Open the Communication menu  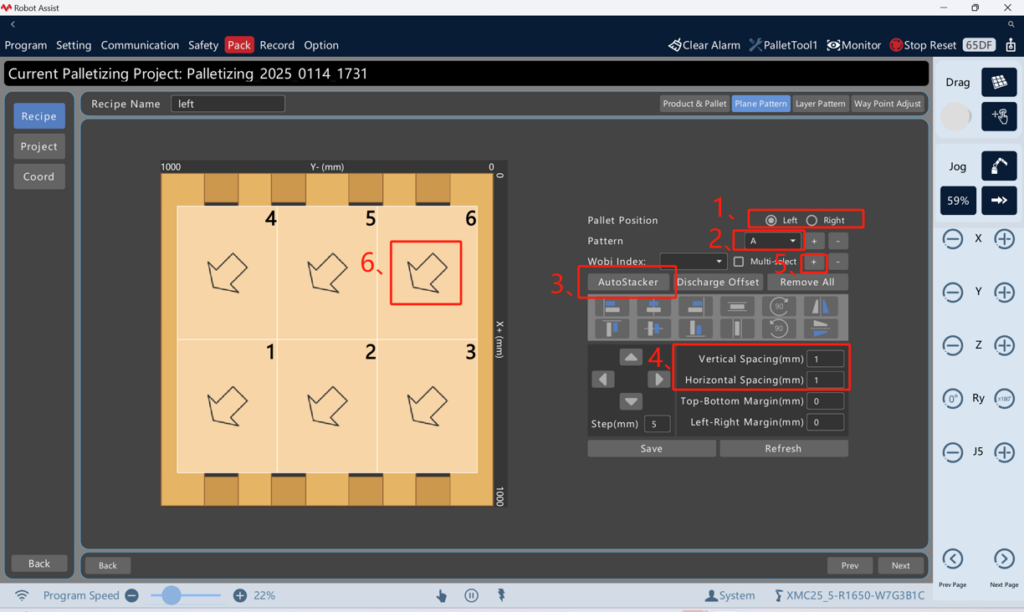click(140, 45)
